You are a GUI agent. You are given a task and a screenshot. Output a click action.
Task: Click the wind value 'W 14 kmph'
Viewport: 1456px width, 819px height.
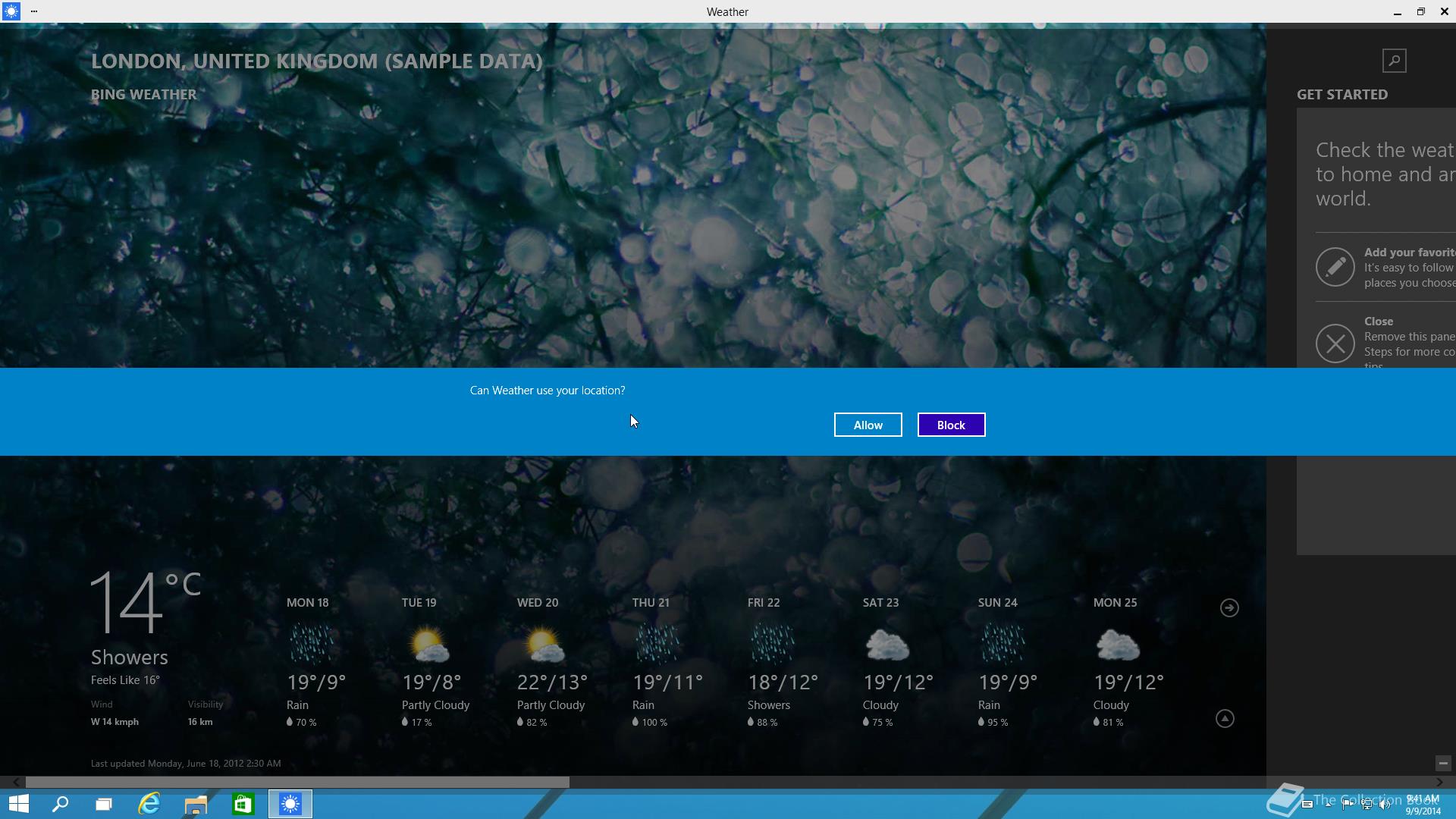[x=115, y=722]
